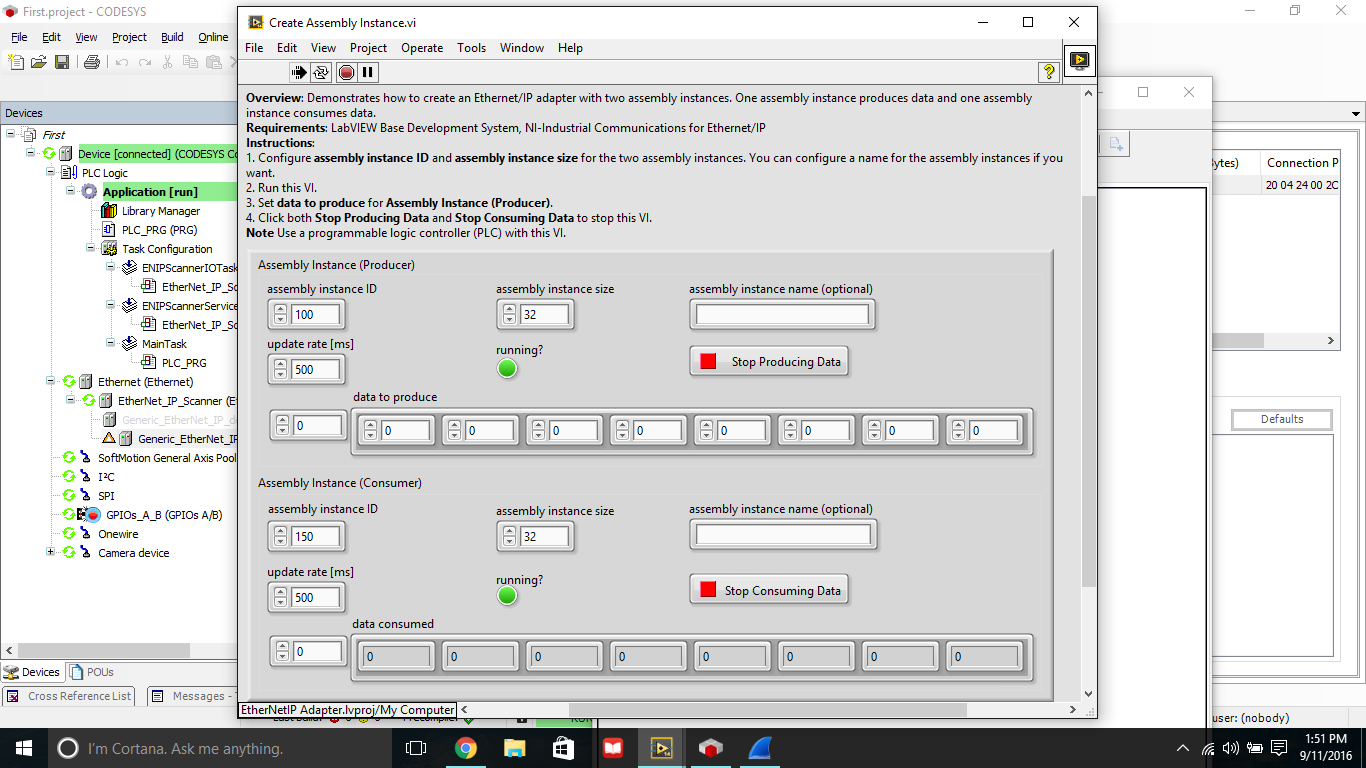
Task: Open the Tools menu in LabVIEW
Action: (472, 48)
